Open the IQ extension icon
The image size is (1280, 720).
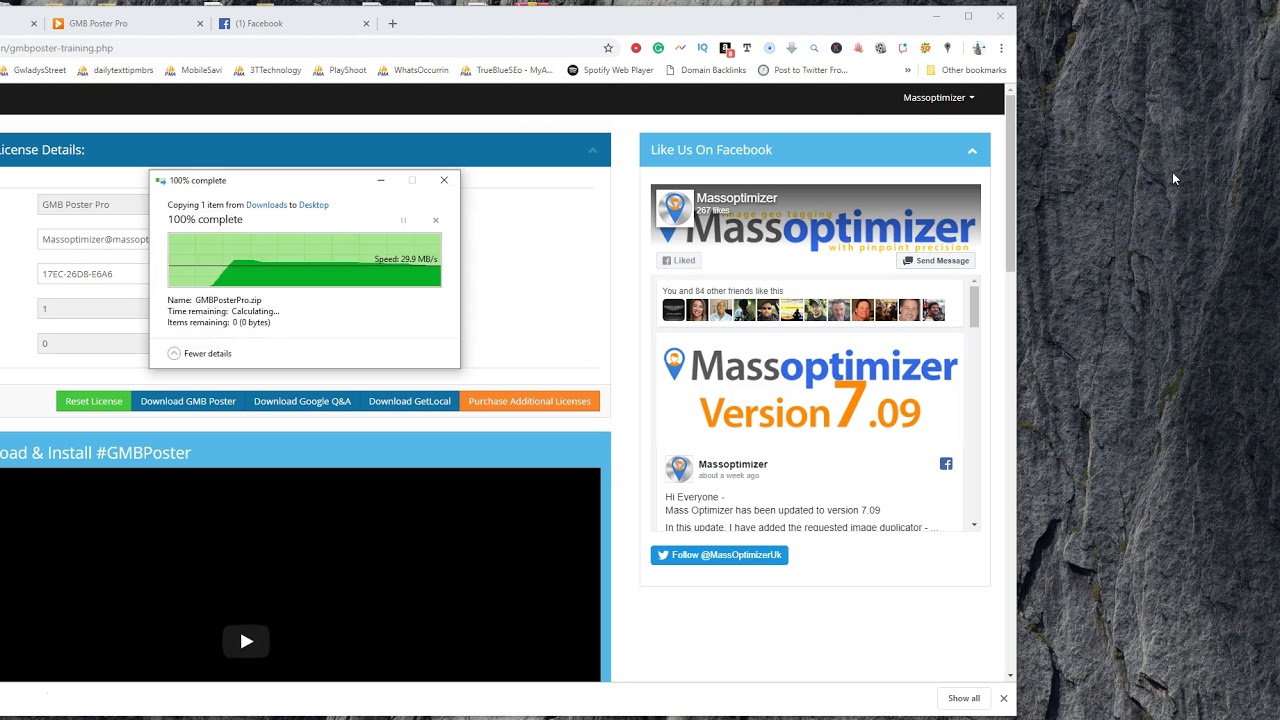pyautogui.click(x=703, y=48)
